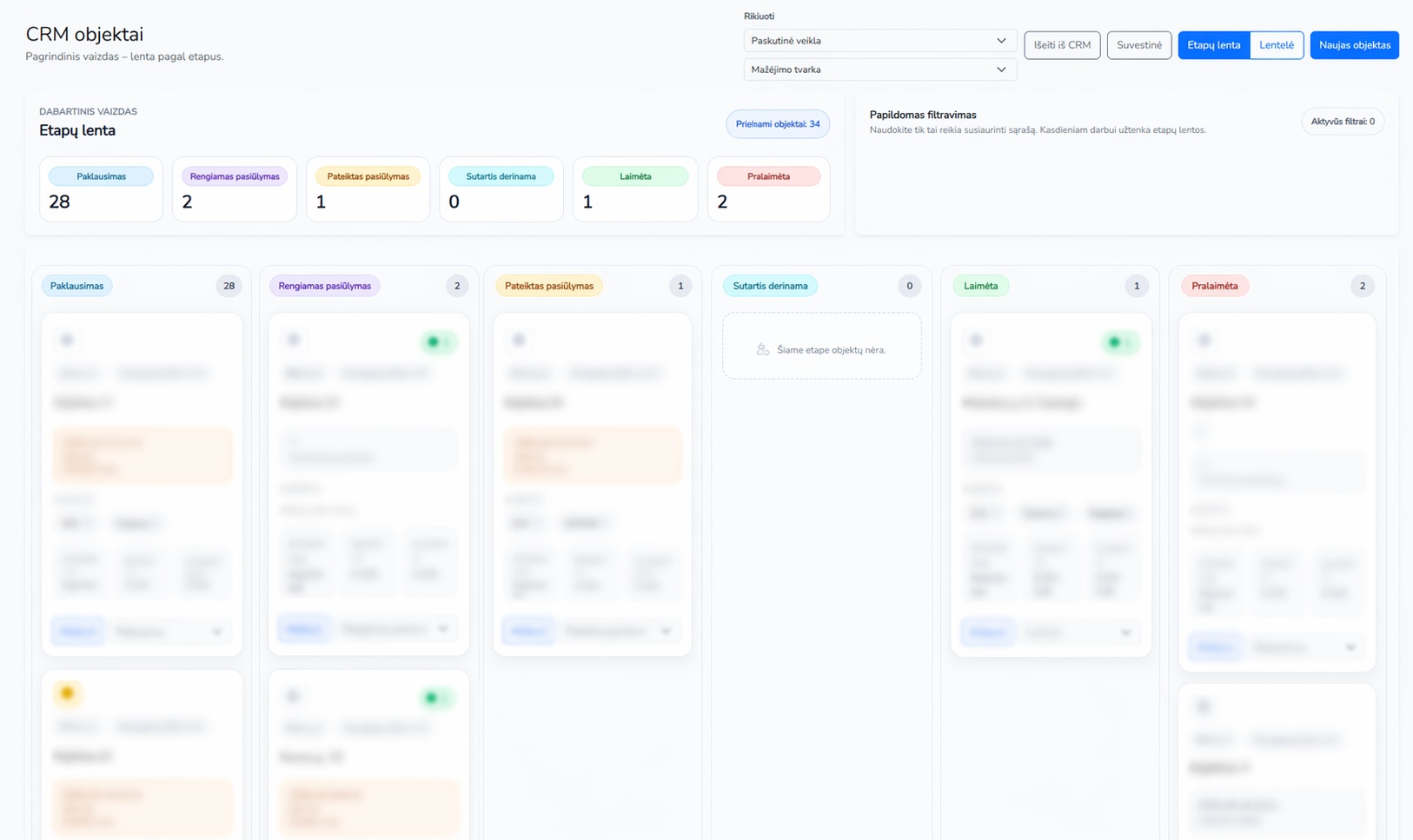The height and width of the screenshot is (840, 1413).
Task: Click the yellow status icon on the second Paklausimas card
Action: [67, 693]
